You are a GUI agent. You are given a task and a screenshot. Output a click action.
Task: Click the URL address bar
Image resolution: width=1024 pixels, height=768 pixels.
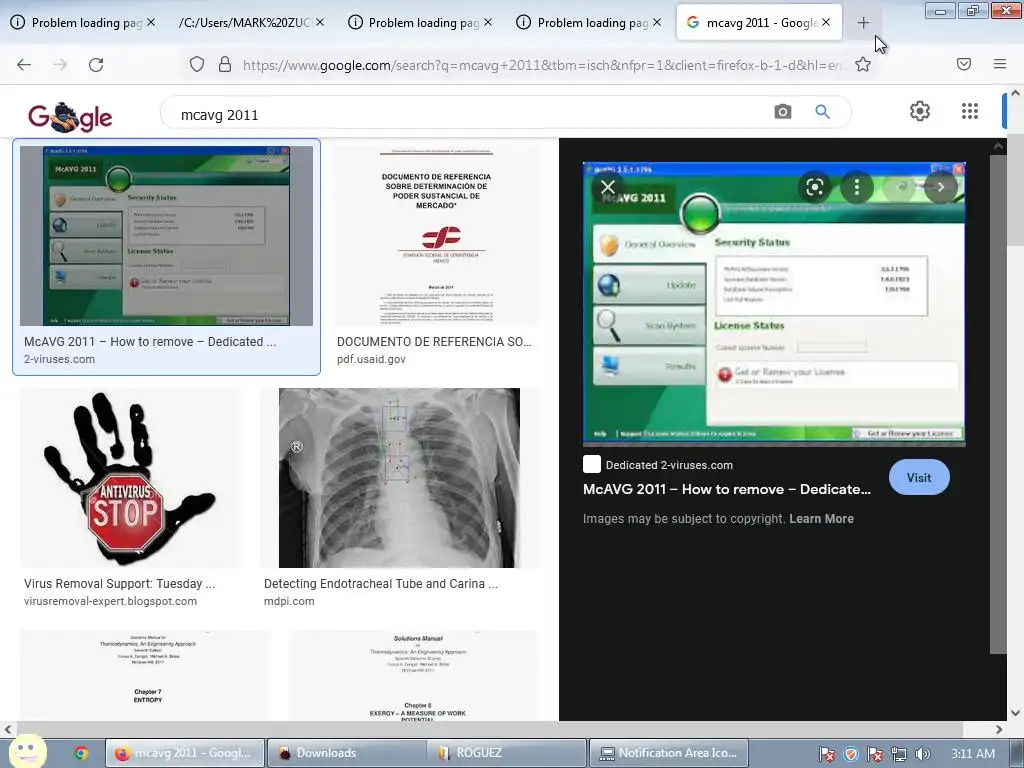pyautogui.click(x=542, y=65)
